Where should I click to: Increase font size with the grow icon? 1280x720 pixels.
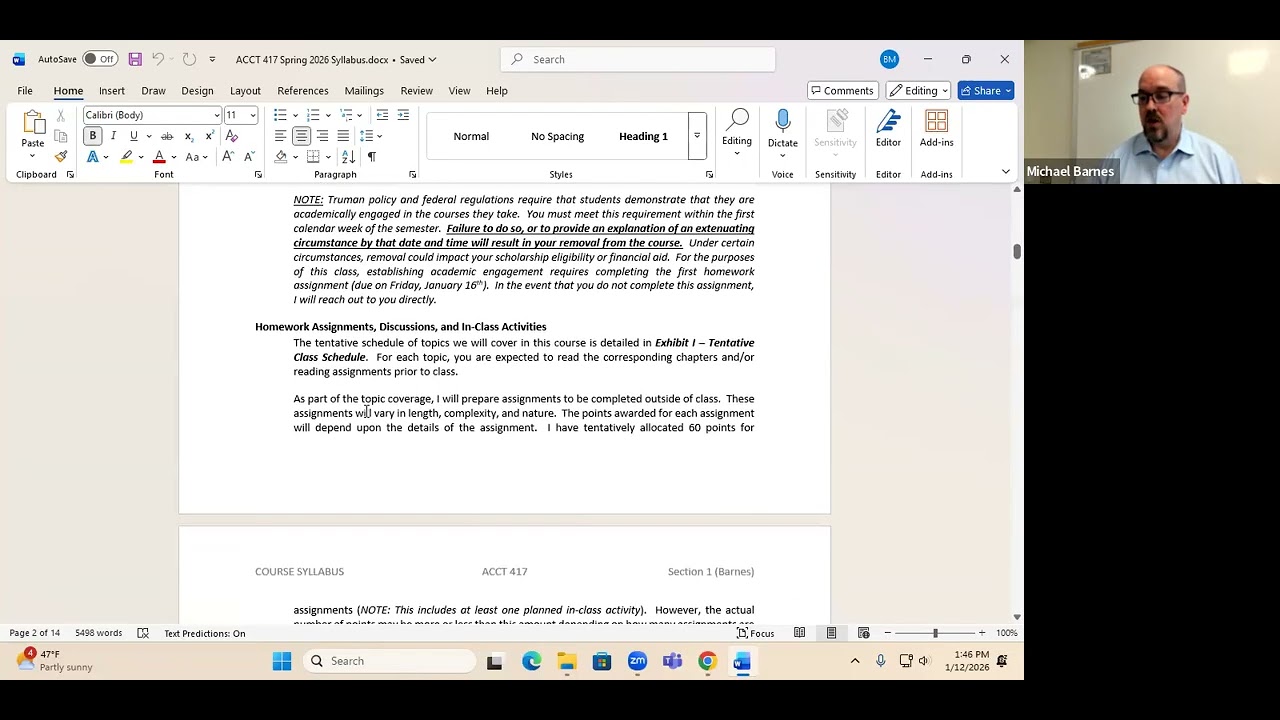point(228,157)
